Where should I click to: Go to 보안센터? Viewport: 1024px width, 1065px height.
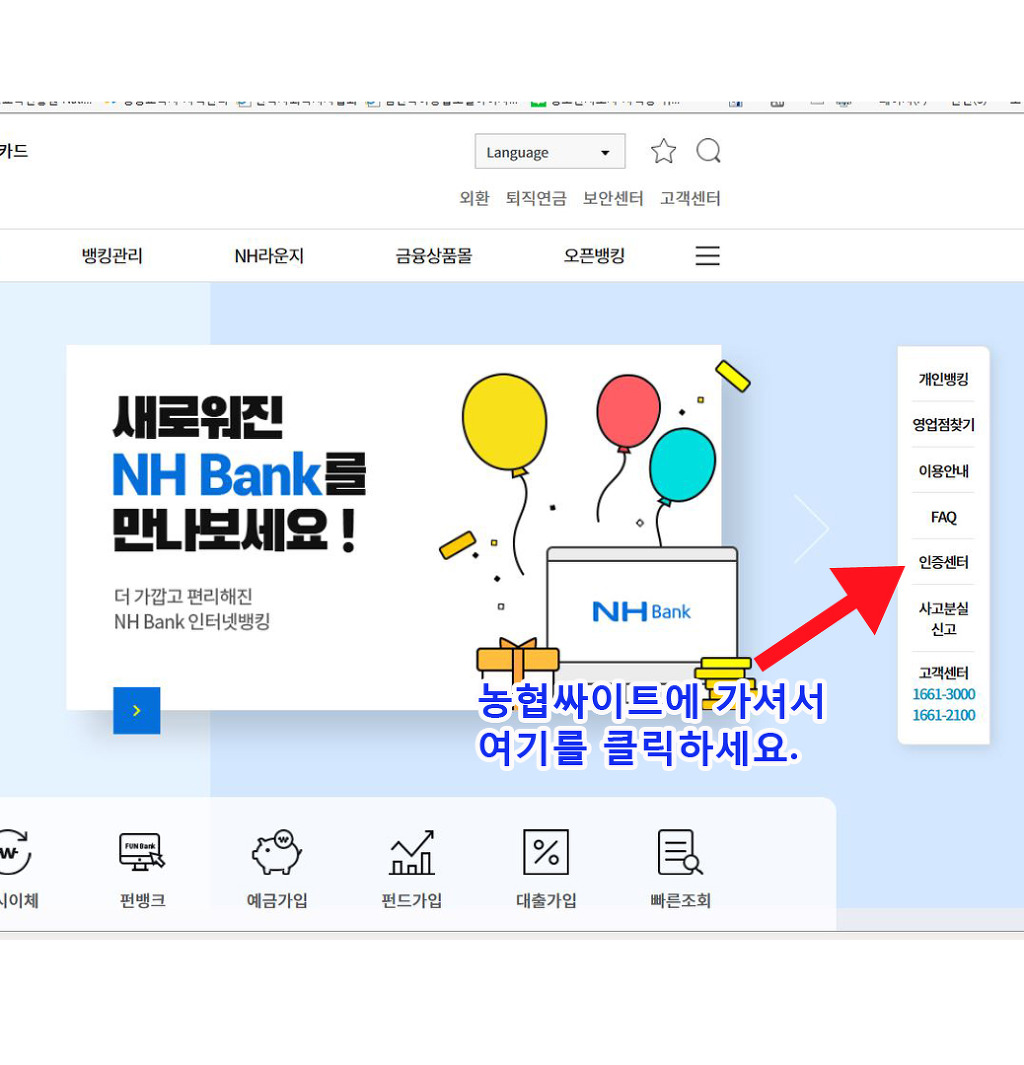pos(612,198)
